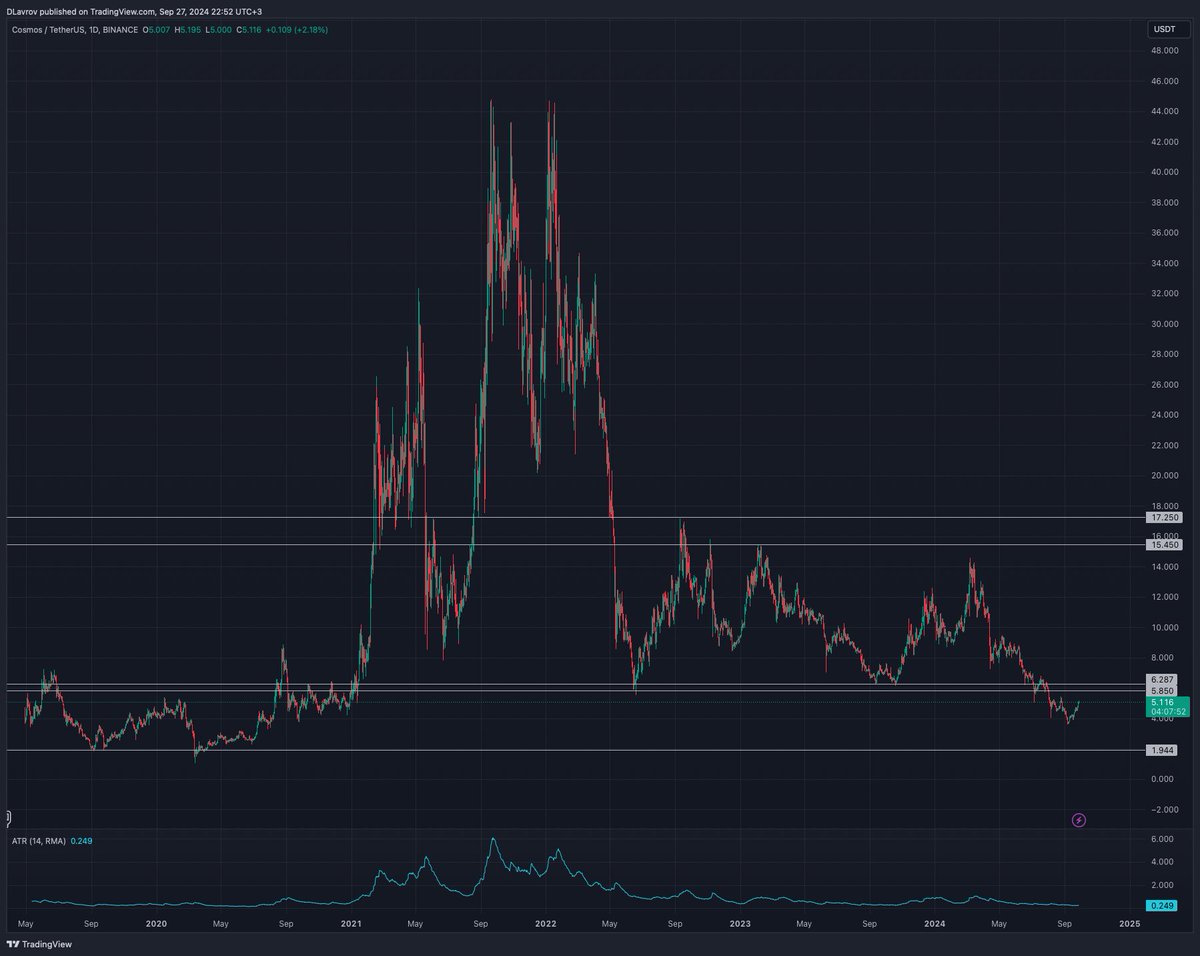The image size is (1200, 956).
Task: Click the 2020 time axis label
Action: [x=155, y=925]
